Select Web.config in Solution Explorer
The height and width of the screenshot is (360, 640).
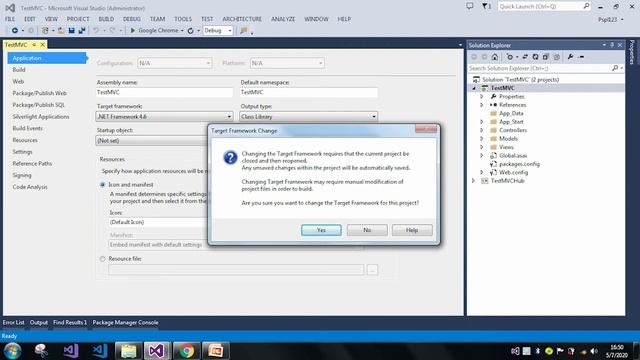pyautogui.click(x=513, y=173)
